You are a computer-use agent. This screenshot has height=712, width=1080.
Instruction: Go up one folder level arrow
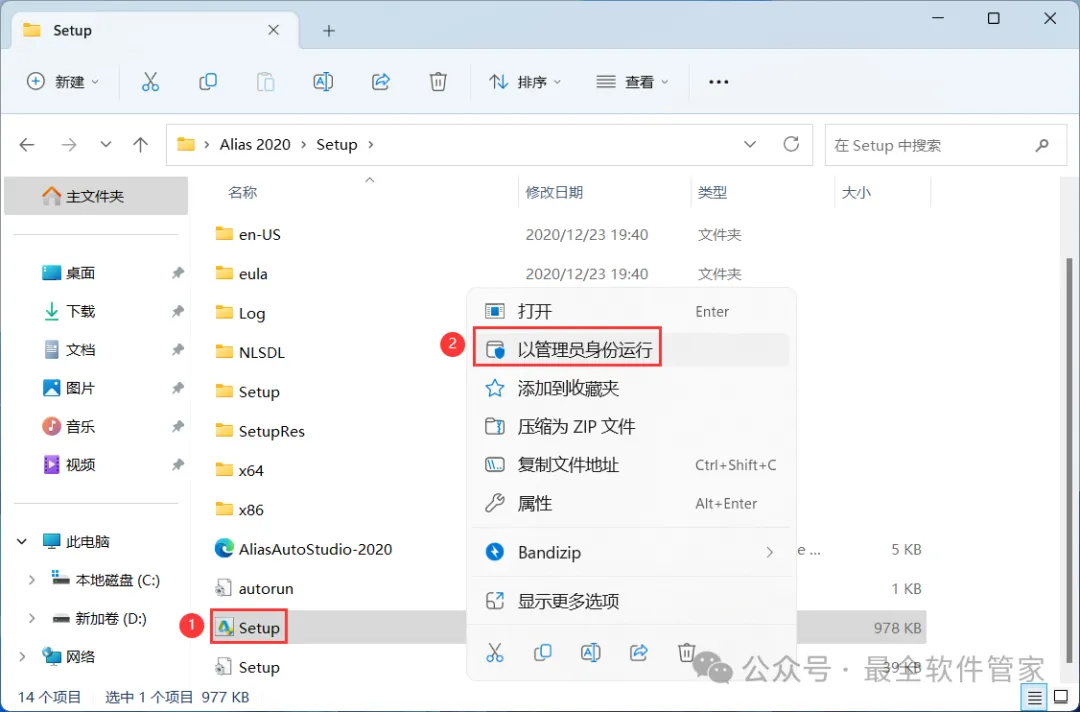(x=141, y=145)
